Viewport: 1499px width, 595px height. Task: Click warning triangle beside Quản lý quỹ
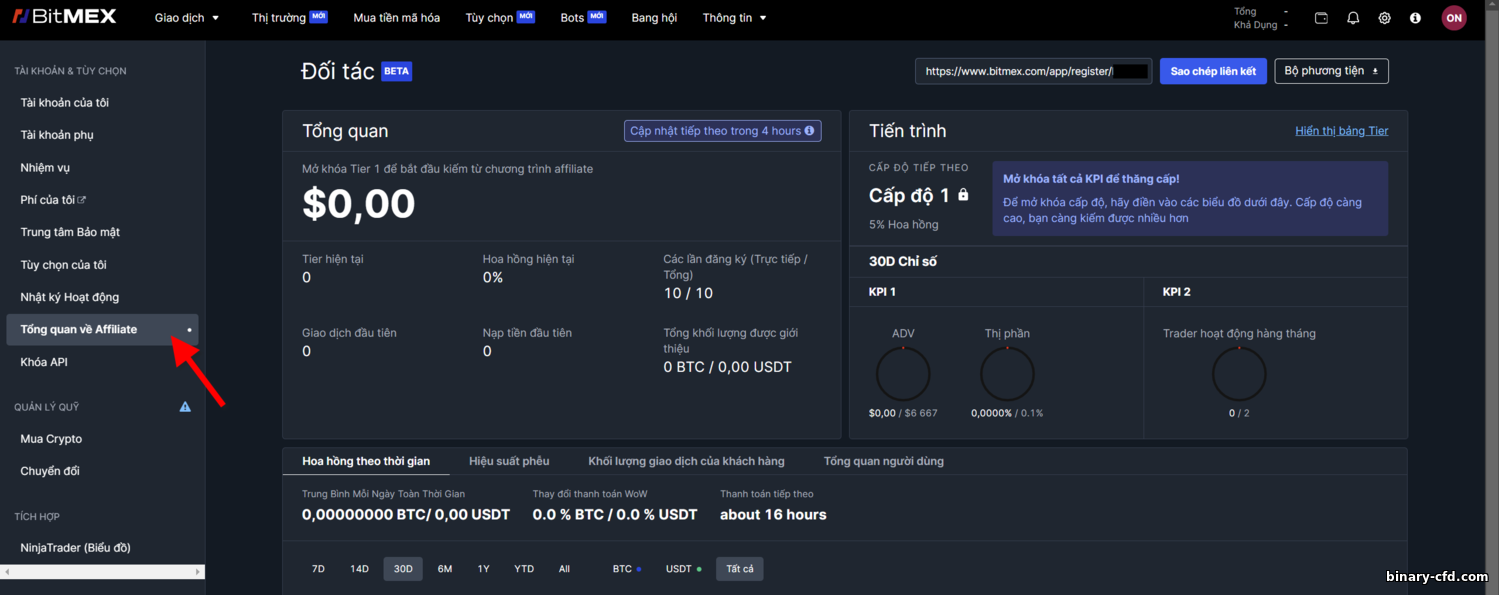tap(185, 407)
